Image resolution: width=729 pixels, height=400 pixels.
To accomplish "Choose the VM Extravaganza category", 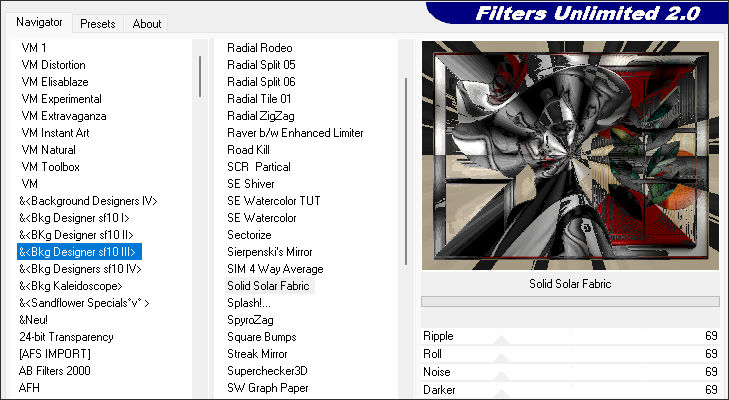I will [x=65, y=116].
